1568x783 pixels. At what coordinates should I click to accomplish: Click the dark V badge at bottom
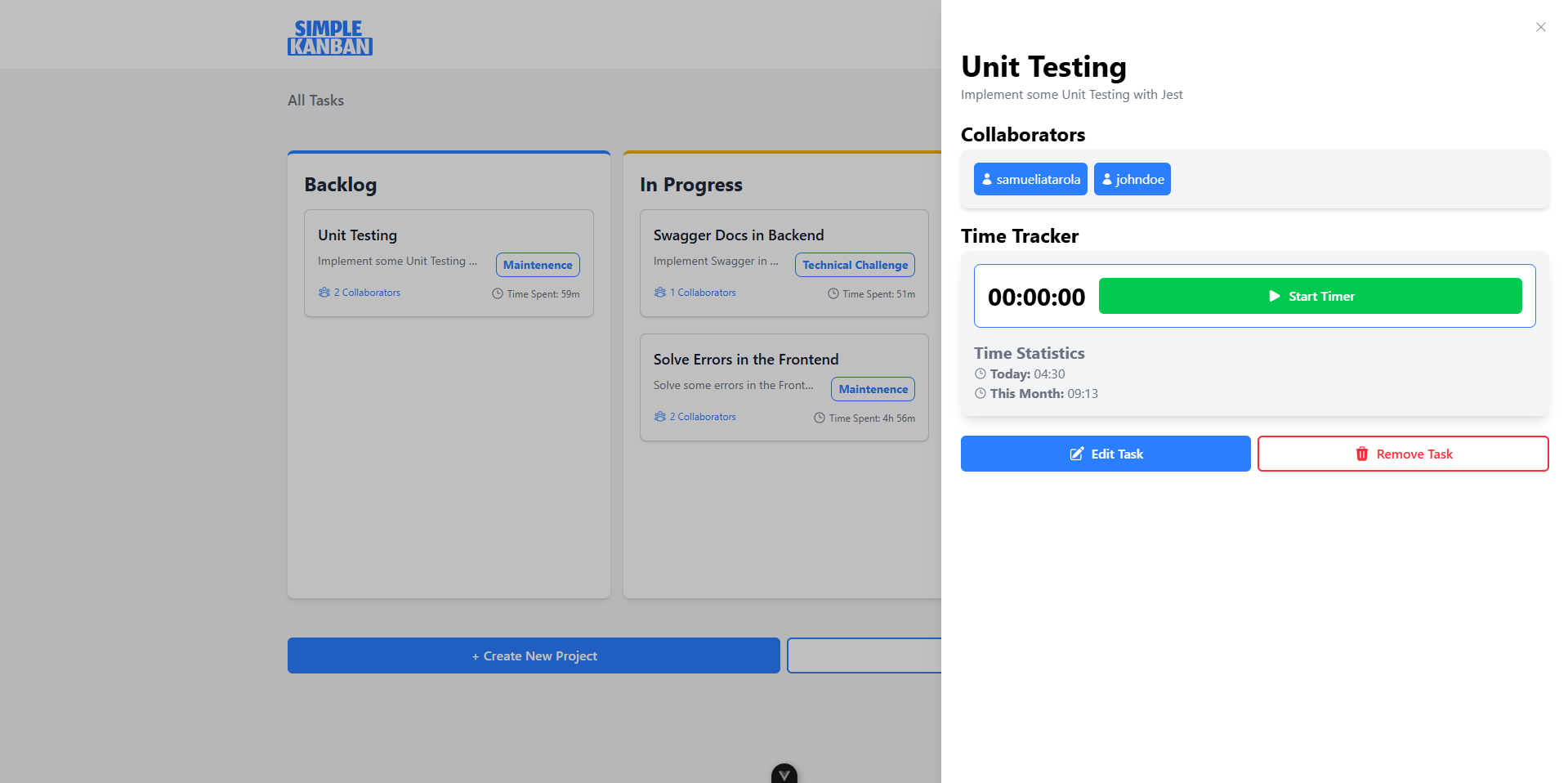(784, 774)
